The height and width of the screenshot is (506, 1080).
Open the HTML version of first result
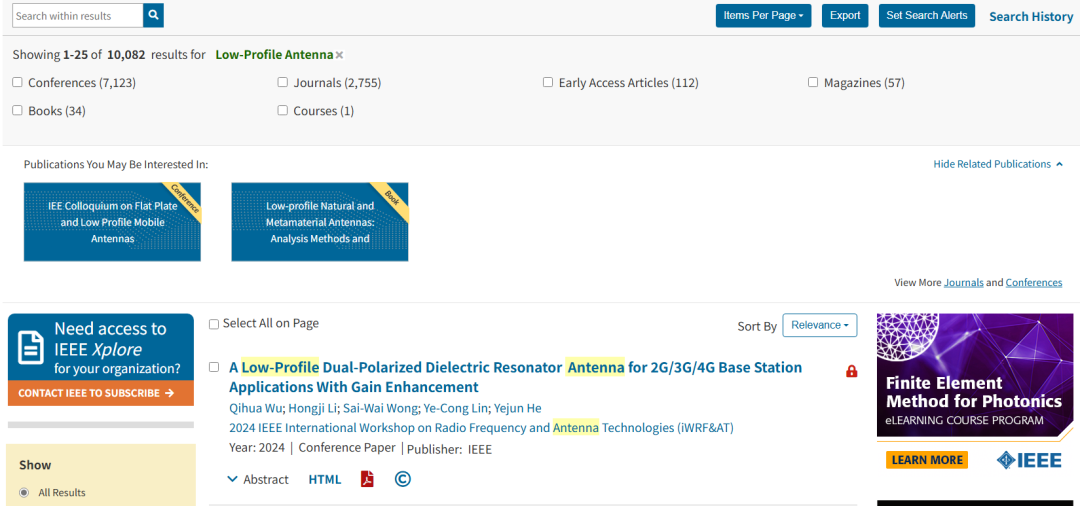click(x=324, y=479)
